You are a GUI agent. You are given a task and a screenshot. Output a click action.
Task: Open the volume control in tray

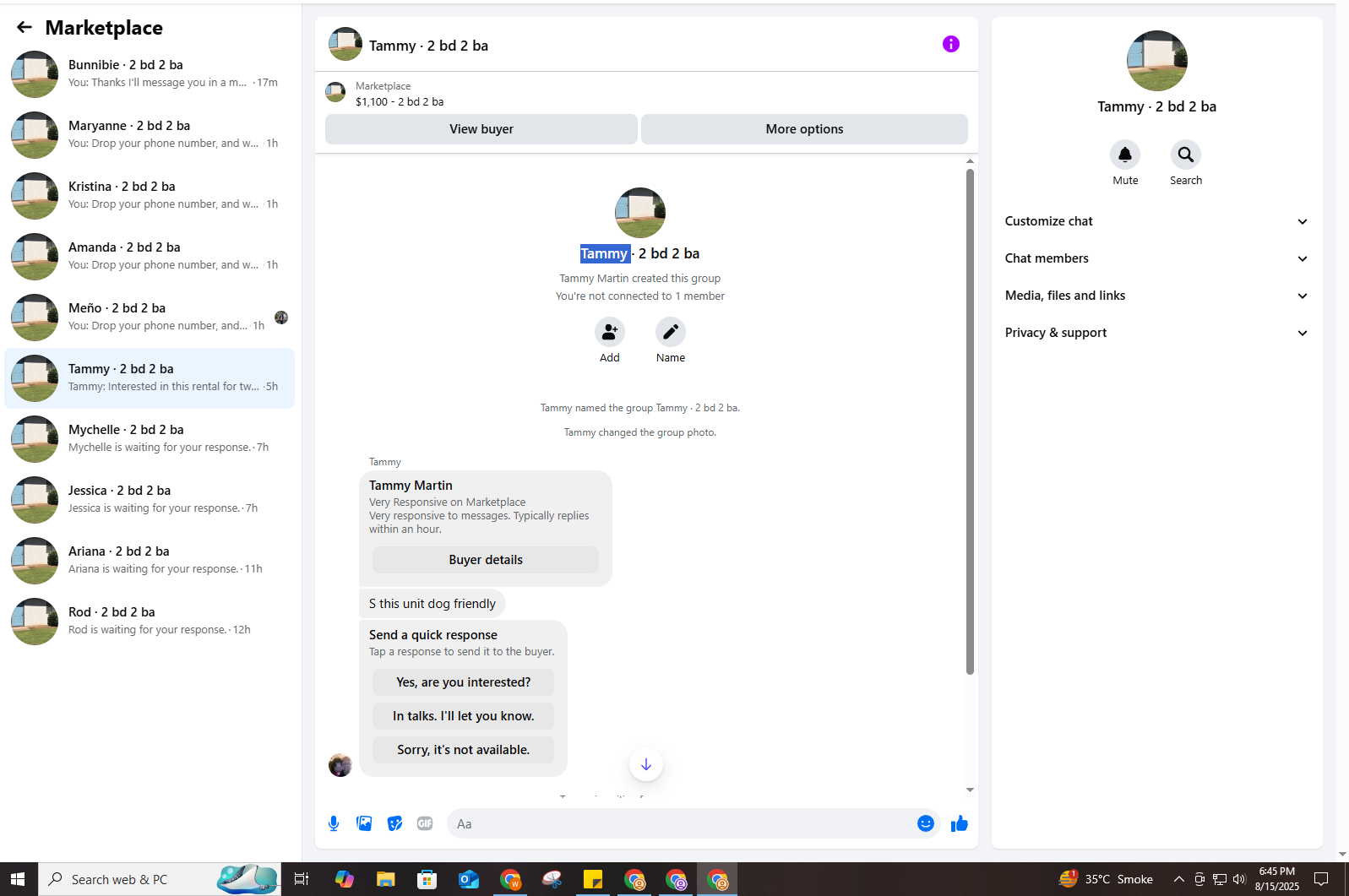[1239, 879]
